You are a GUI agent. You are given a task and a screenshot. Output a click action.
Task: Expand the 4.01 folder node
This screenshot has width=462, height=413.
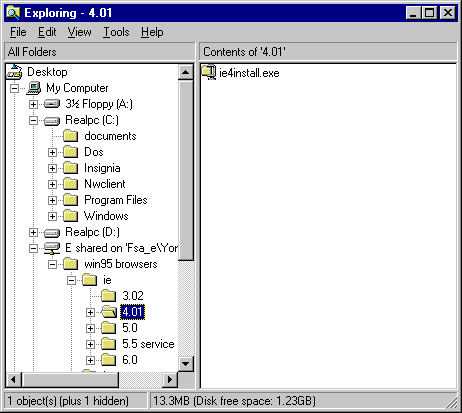[90, 312]
